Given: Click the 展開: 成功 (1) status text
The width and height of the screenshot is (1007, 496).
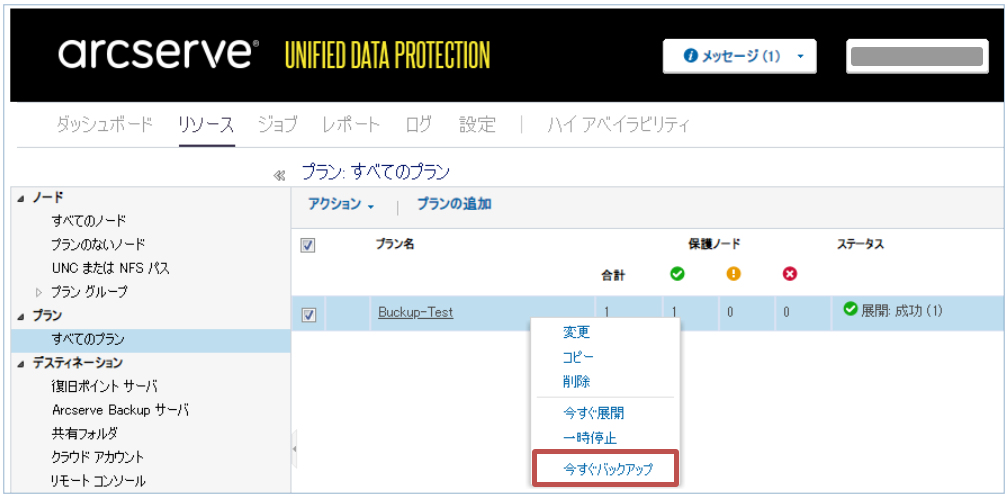Looking at the screenshot, I should pos(901,311).
